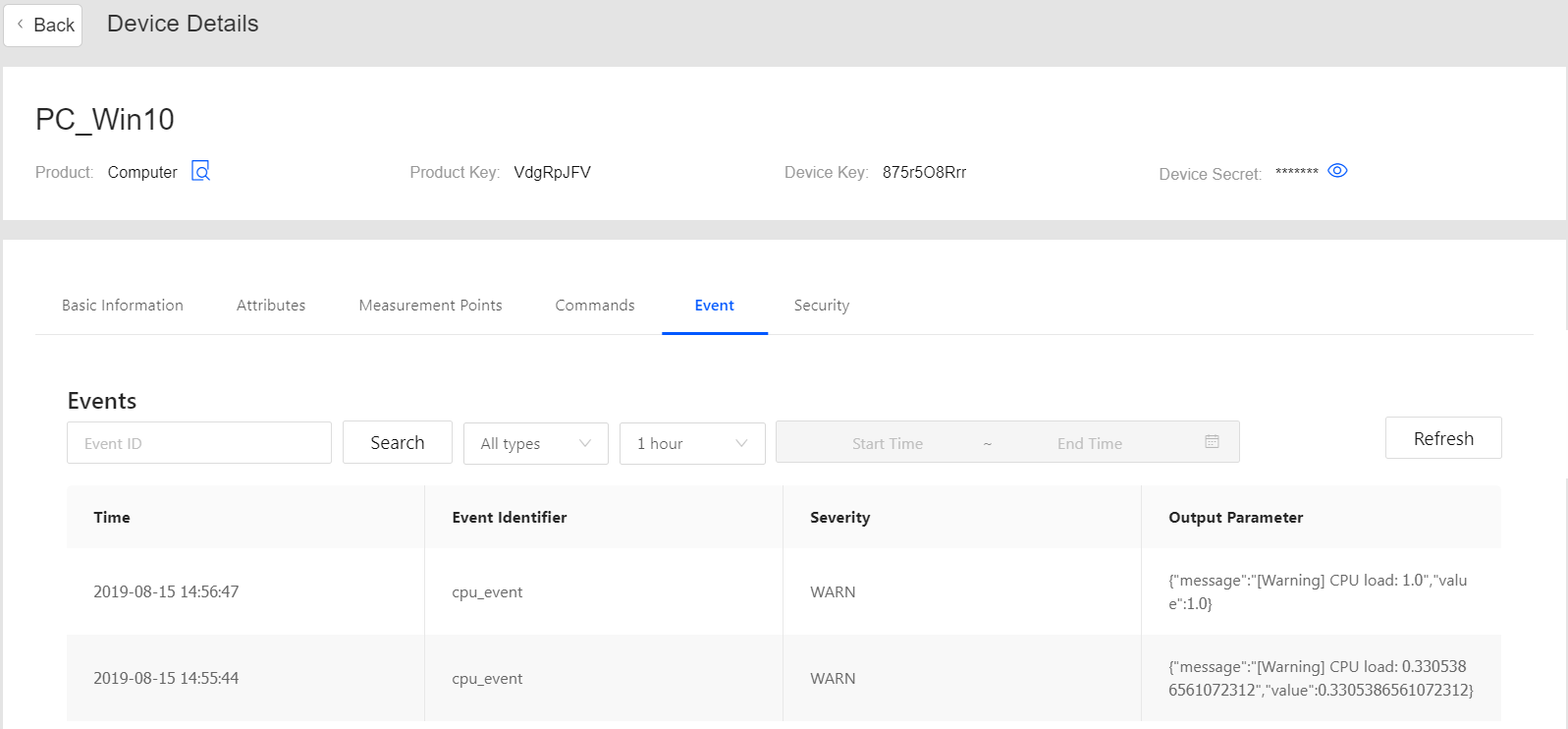Select the Event tab
The width and height of the screenshot is (1568, 729).
pos(714,306)
